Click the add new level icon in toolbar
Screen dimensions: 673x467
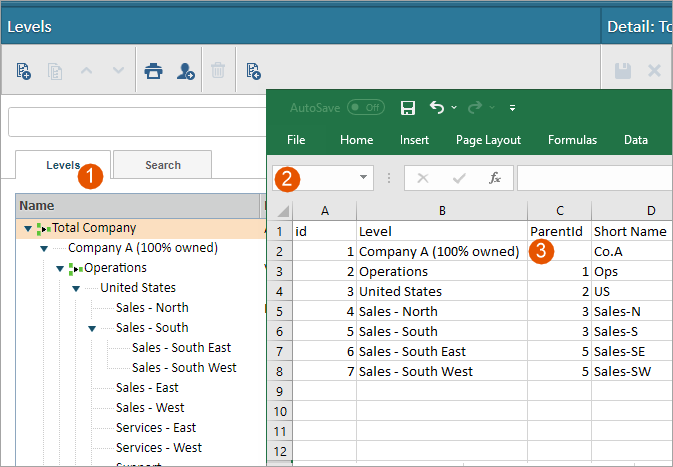24,71
